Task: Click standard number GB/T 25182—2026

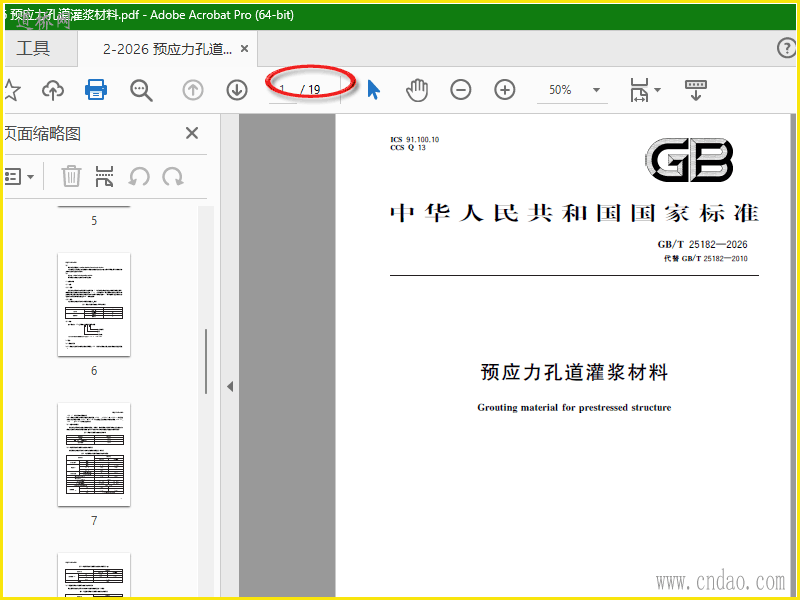Action: (x=703, y=244)
